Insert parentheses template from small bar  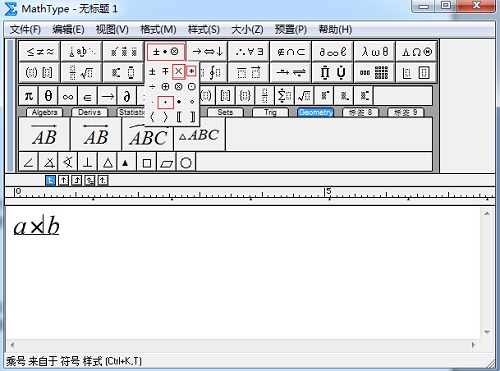(206, 96)
